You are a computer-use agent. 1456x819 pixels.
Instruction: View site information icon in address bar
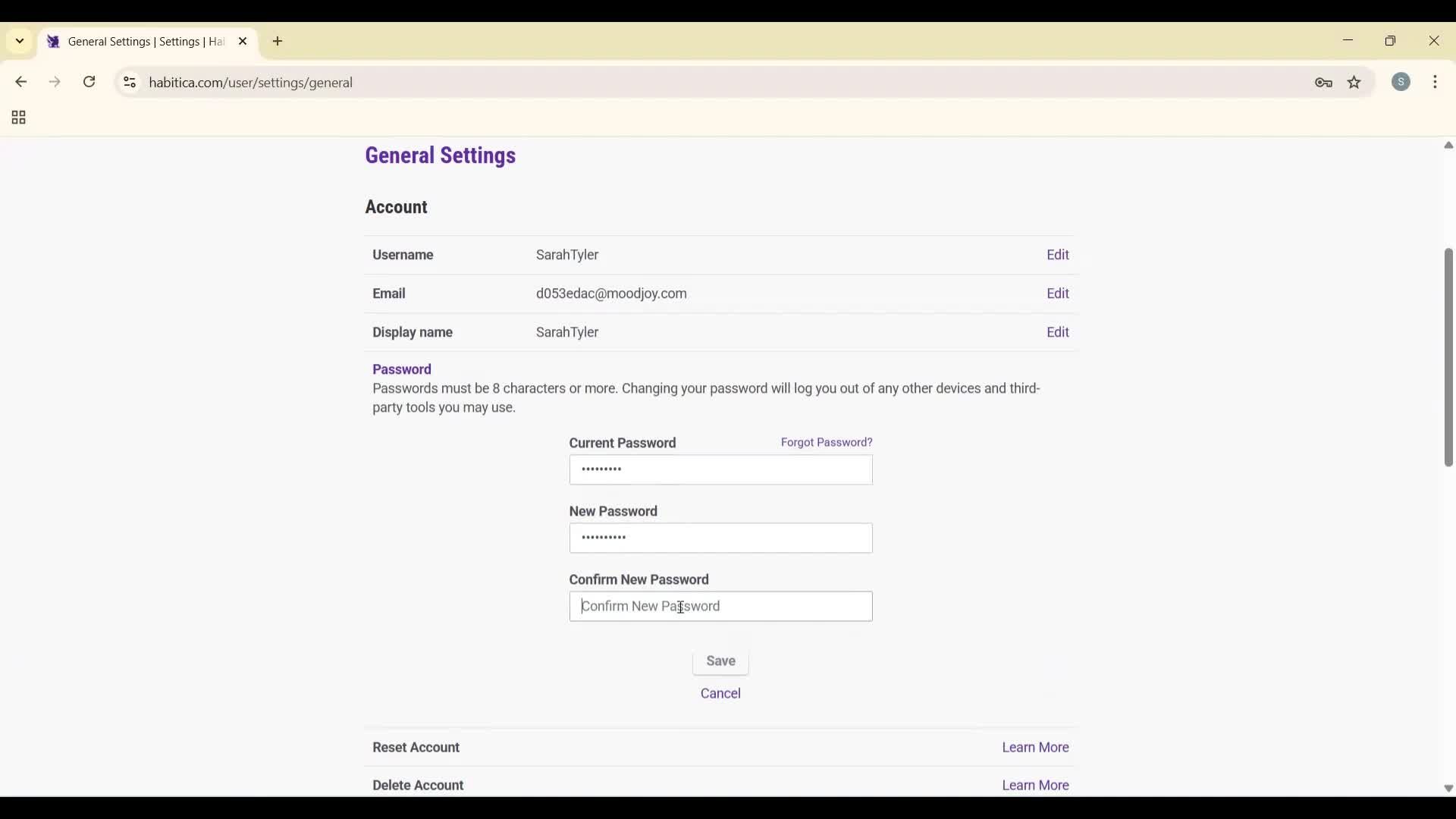point(129,83)
